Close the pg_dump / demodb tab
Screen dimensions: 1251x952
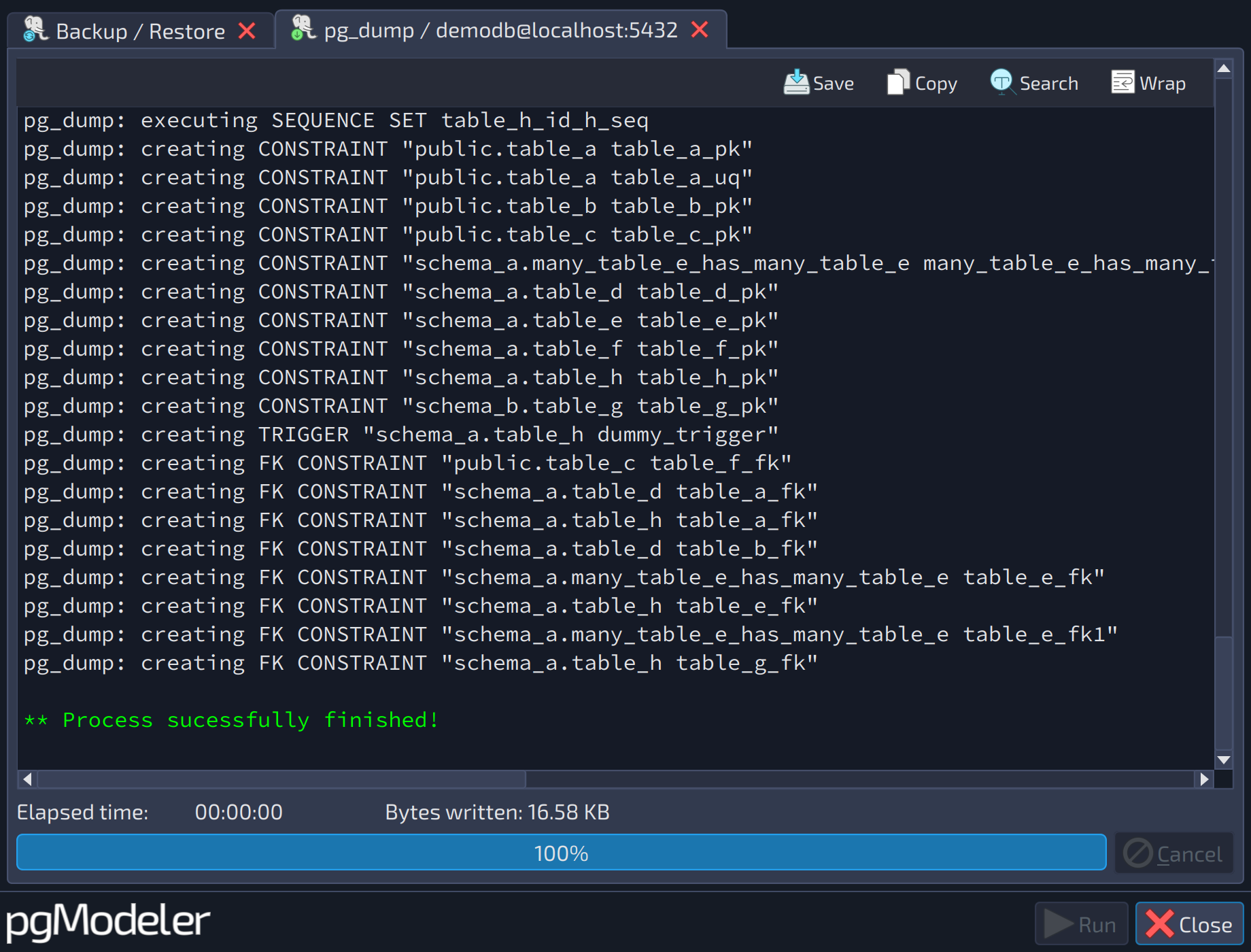click(x=700, y=29)
